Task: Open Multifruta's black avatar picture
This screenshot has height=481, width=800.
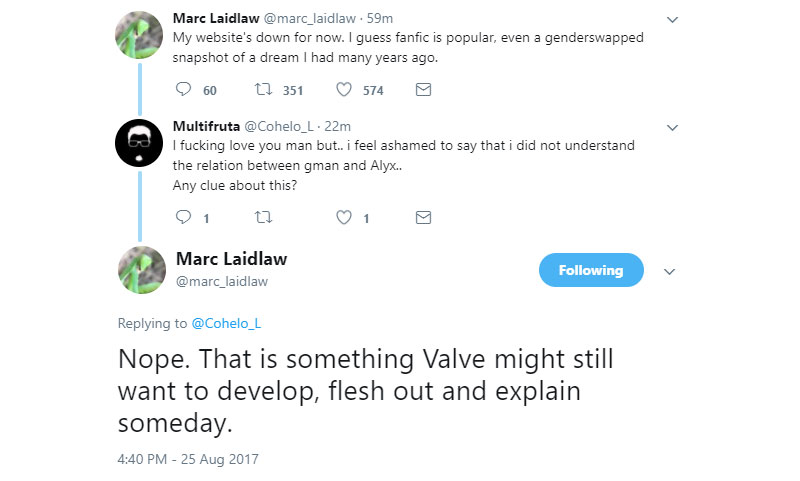Action: pyautogui.click(x=139, y=143)
